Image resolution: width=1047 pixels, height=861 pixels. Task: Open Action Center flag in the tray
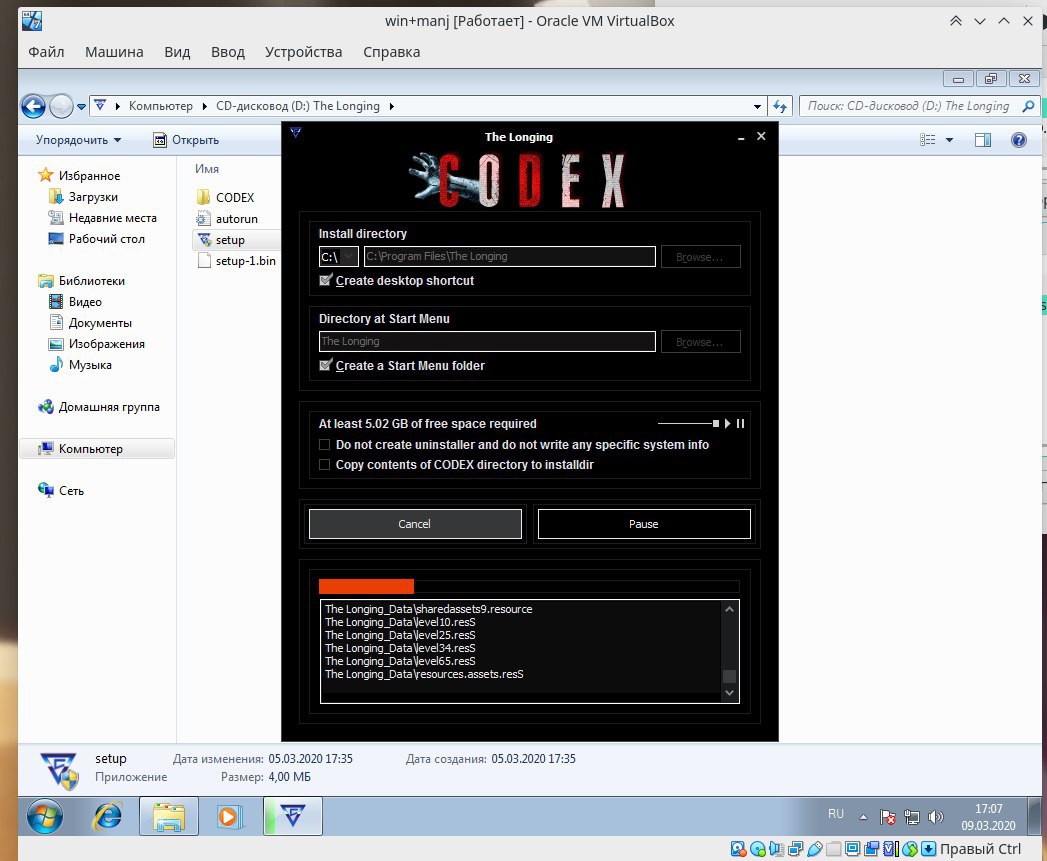(887, 816)
